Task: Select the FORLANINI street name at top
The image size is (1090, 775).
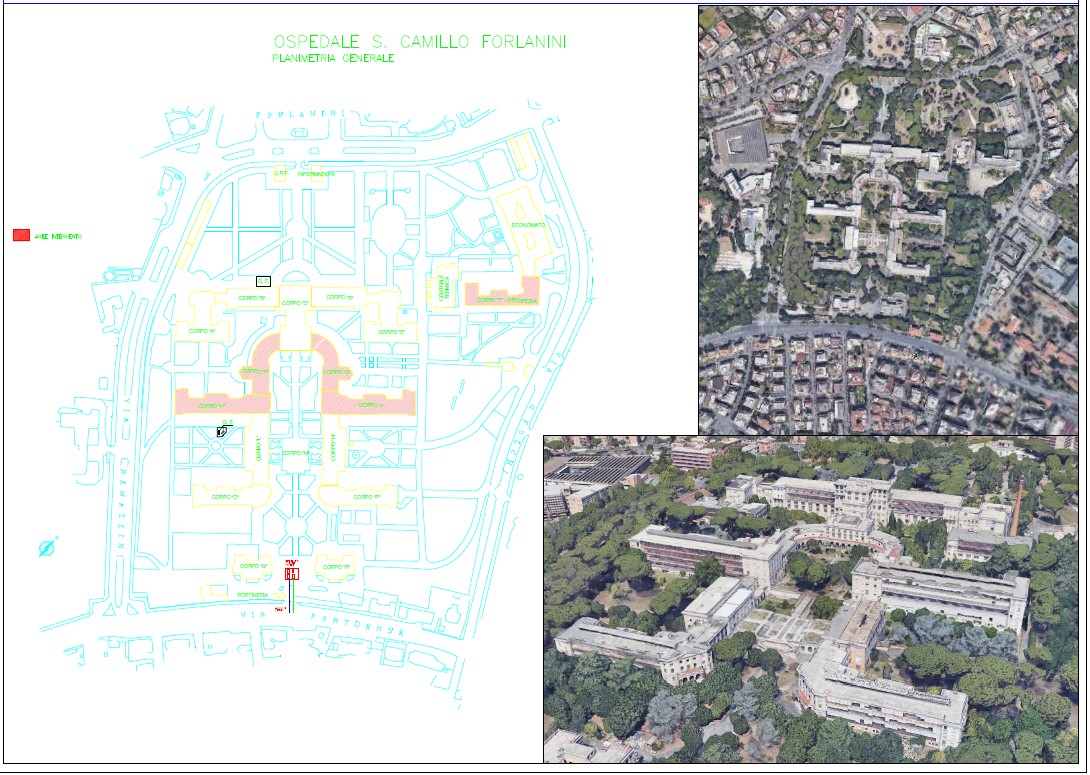Action: coord(300,114)
